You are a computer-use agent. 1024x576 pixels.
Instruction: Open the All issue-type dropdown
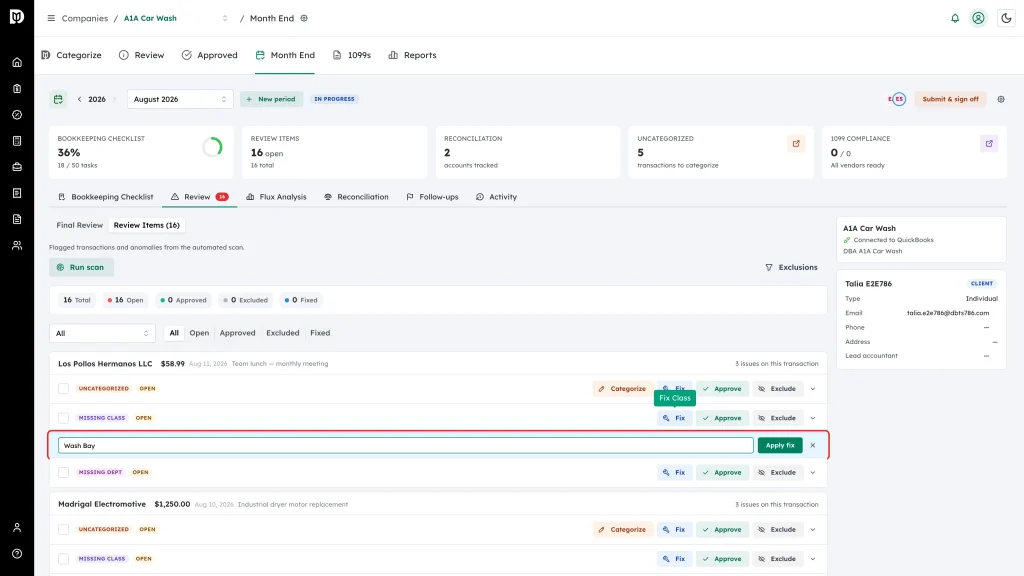coord(103,333)
